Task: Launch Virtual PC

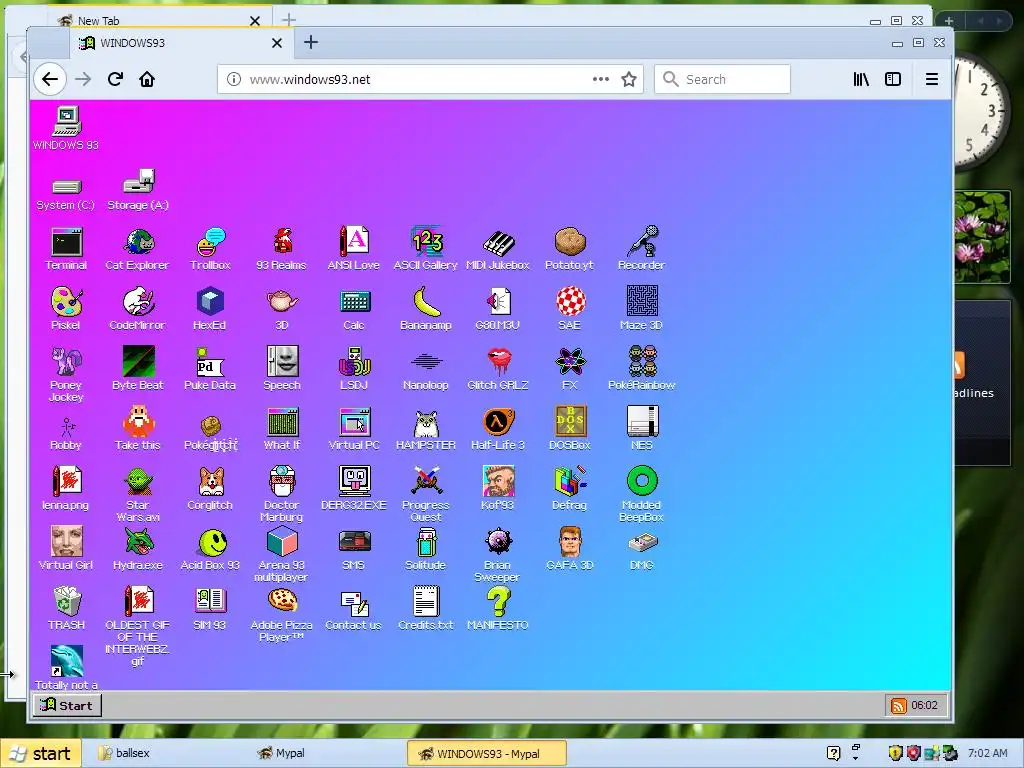Action: (x=354, y=428)
